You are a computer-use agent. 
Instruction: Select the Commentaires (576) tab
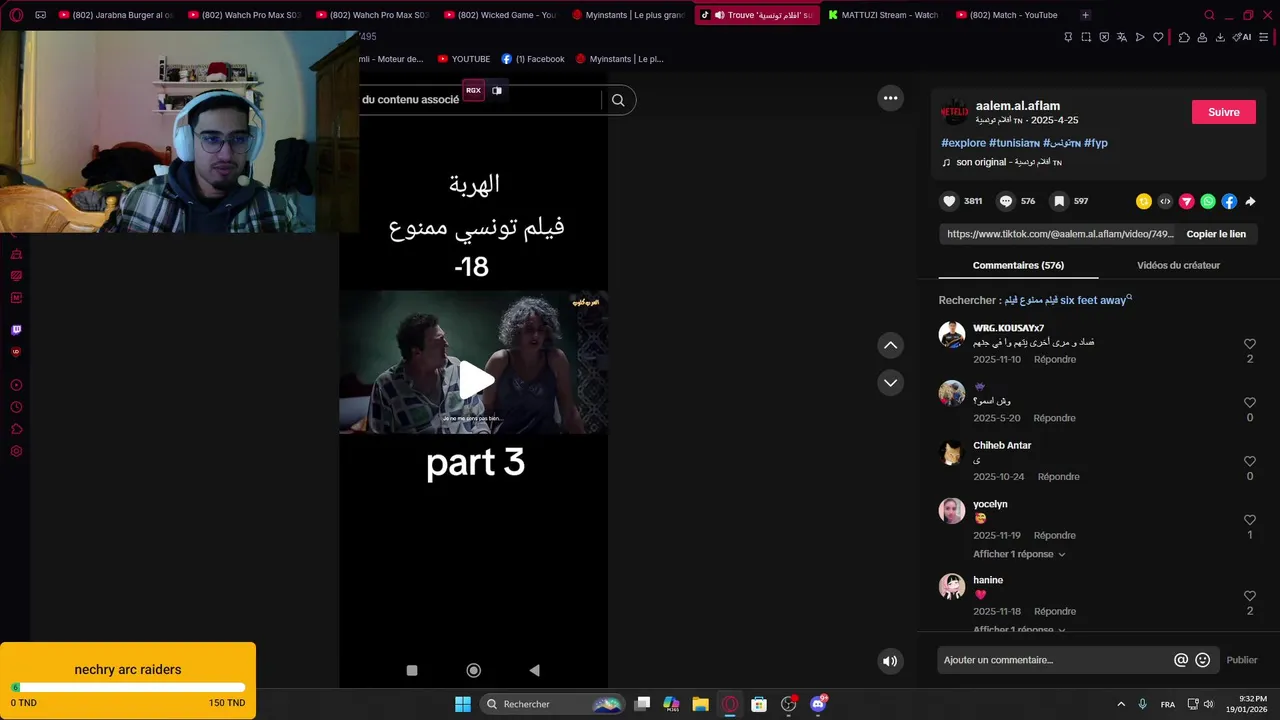tap(1018, 265)
